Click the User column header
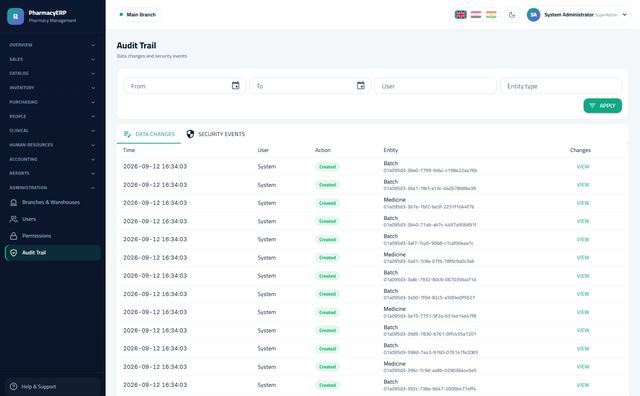640x396 pixels. [263, 150]
